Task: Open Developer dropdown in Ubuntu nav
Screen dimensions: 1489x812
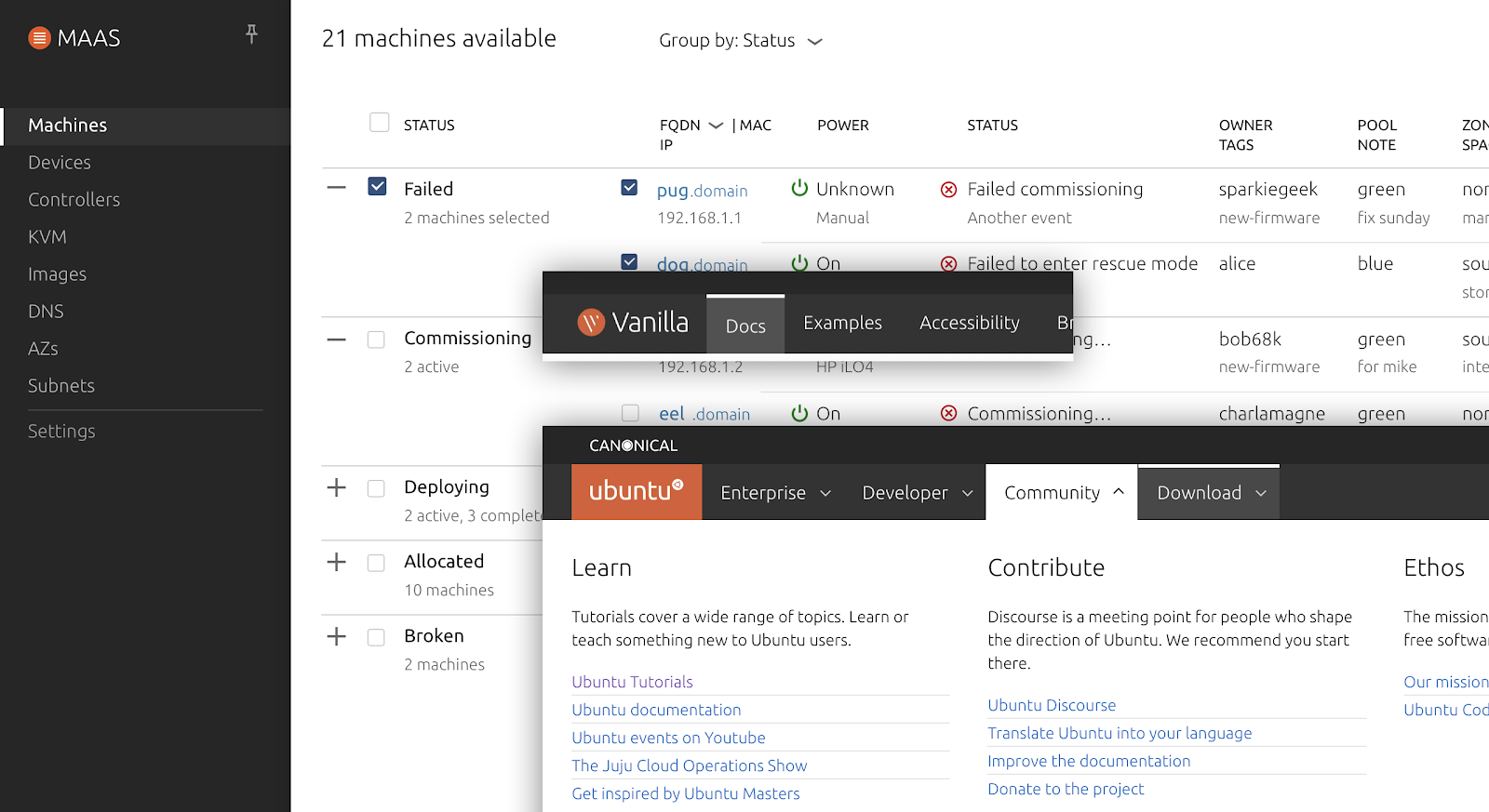Action: click(x=917, y=492)
